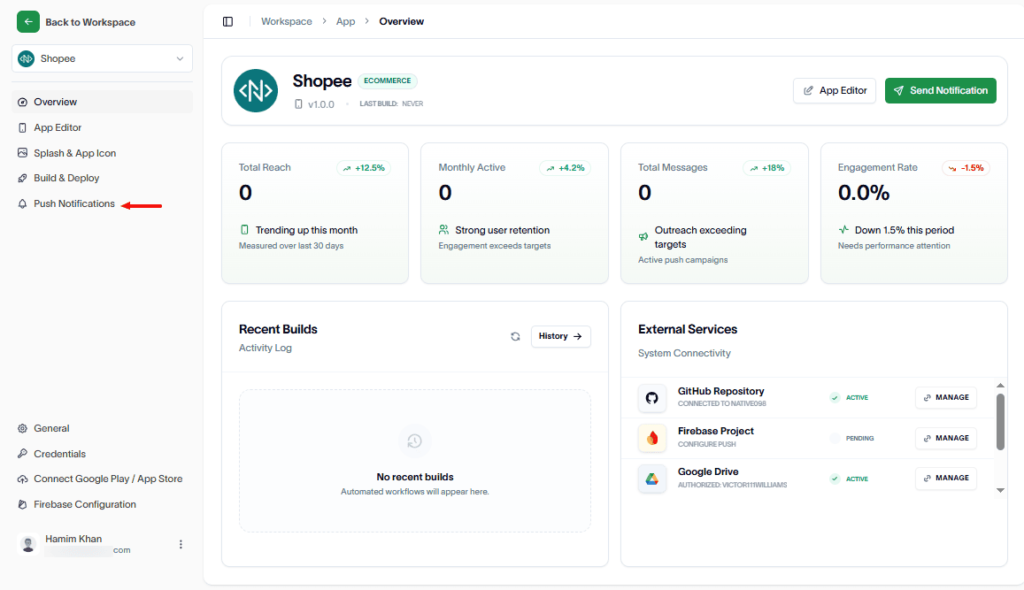Click the PENDING status of Firebase Project
This screenshot has height=590, width=1024.
pos(859,438)
